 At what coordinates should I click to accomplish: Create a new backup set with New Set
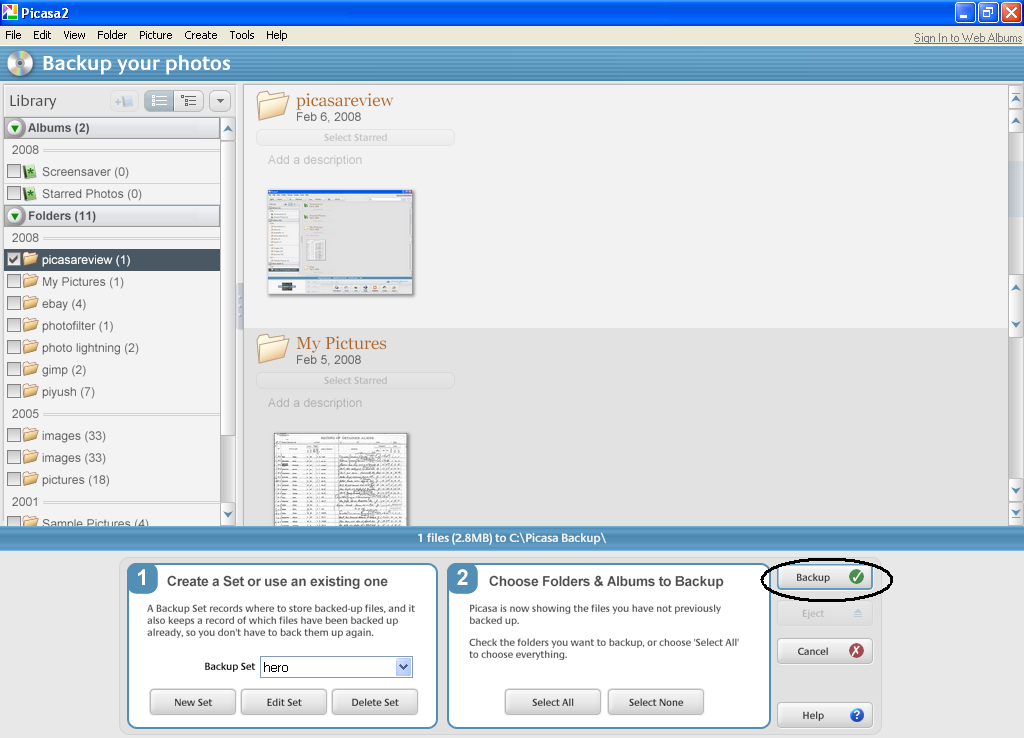[193, 702]
